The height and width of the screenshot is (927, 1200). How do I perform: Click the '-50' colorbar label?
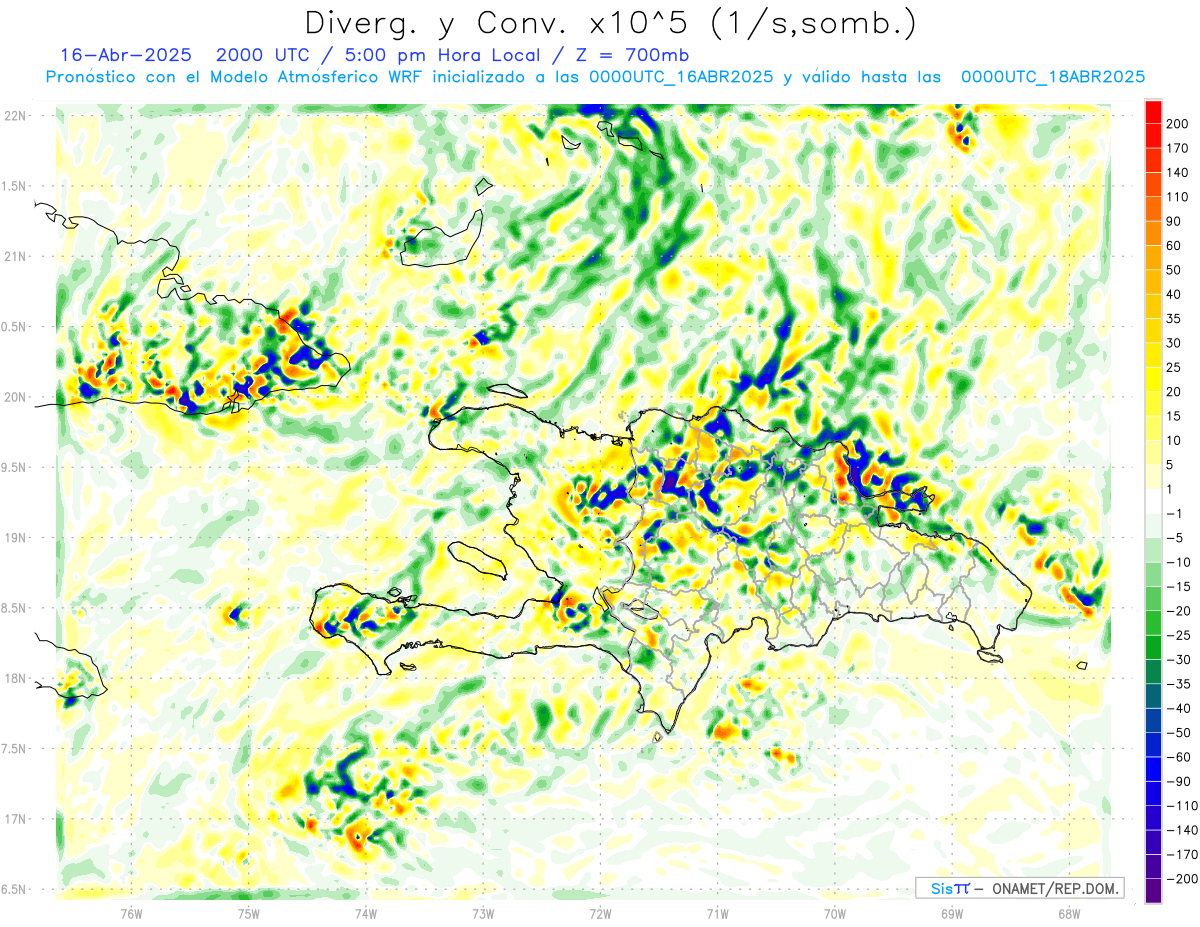[1178, 733]
